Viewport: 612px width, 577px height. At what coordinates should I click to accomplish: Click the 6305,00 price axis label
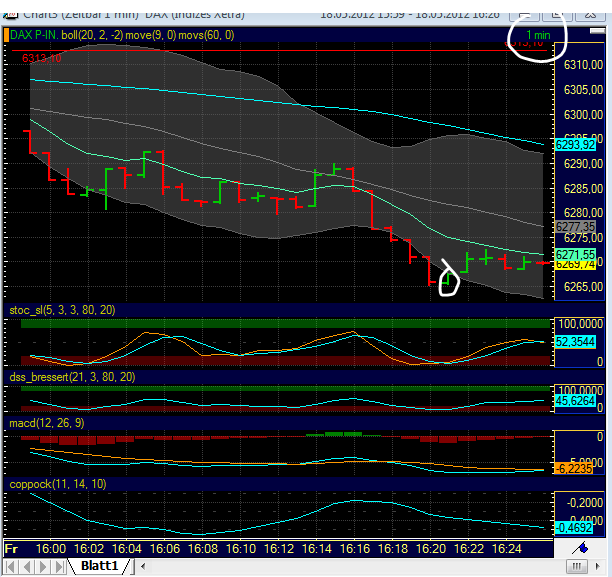click(583, 90)
